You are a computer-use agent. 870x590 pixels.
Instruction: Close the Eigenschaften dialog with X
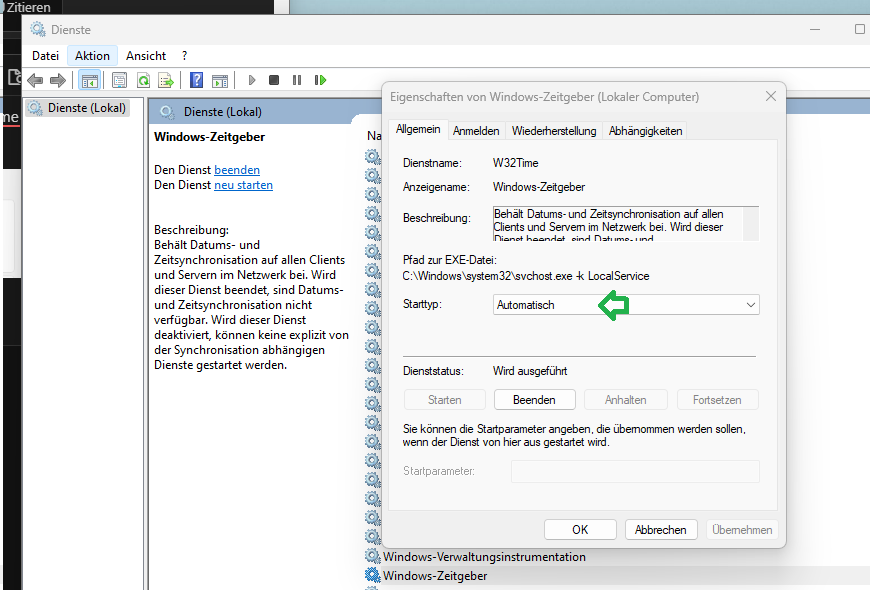coord(771,96)
